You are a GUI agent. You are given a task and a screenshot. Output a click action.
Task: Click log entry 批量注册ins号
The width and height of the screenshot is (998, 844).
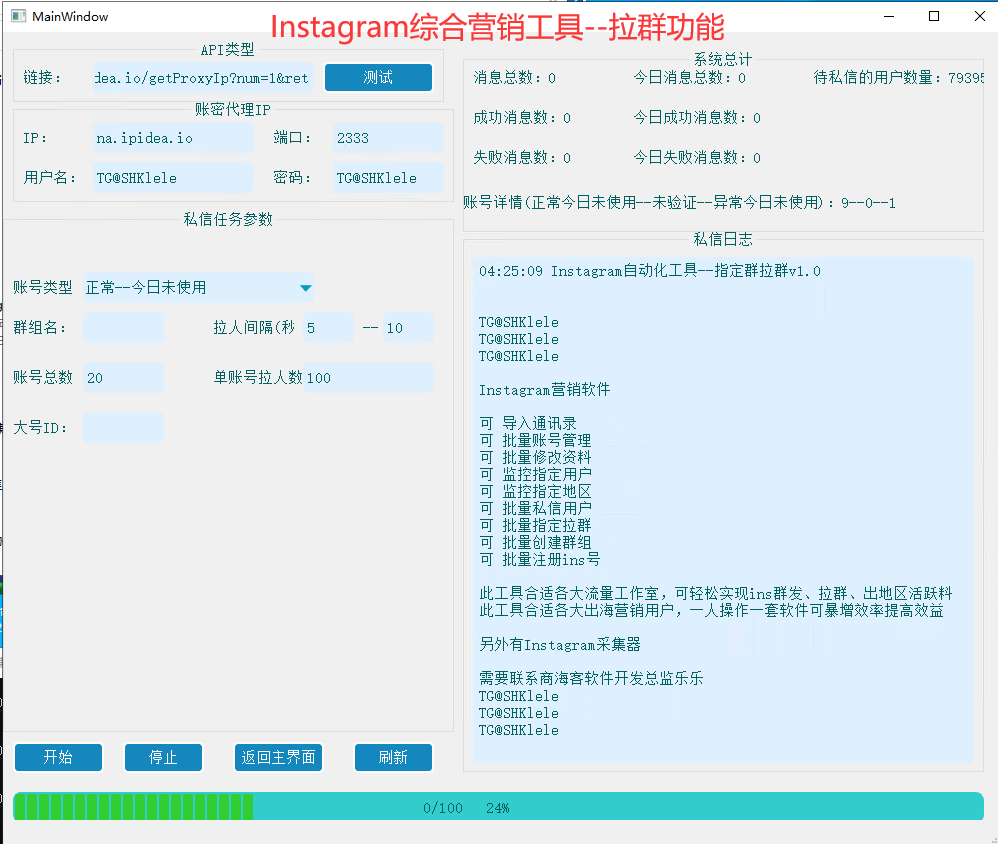[540, 559]
